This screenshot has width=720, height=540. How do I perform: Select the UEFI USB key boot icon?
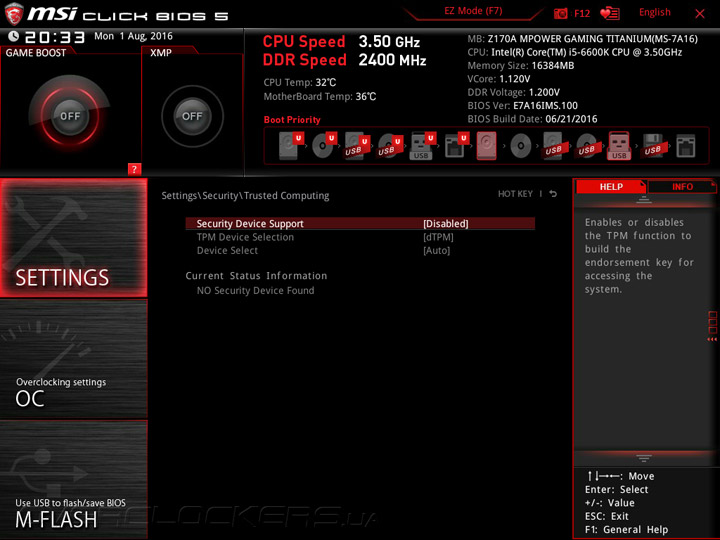coord(422,146)
